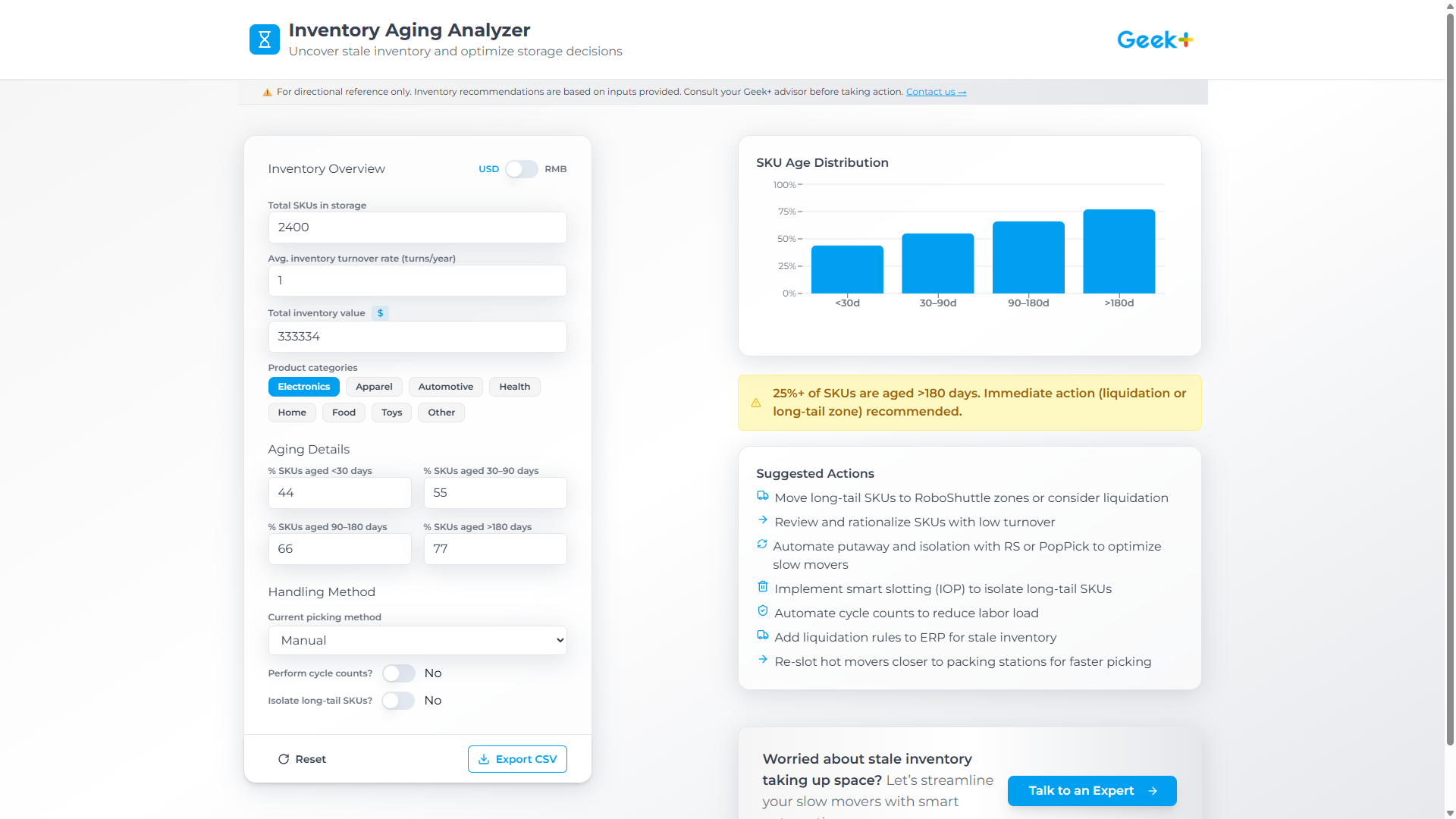This screenshot has height=819, width=1456.
Task: Enable the Isolate long-tail SKUs toggle
Action: tap(397, 701)
